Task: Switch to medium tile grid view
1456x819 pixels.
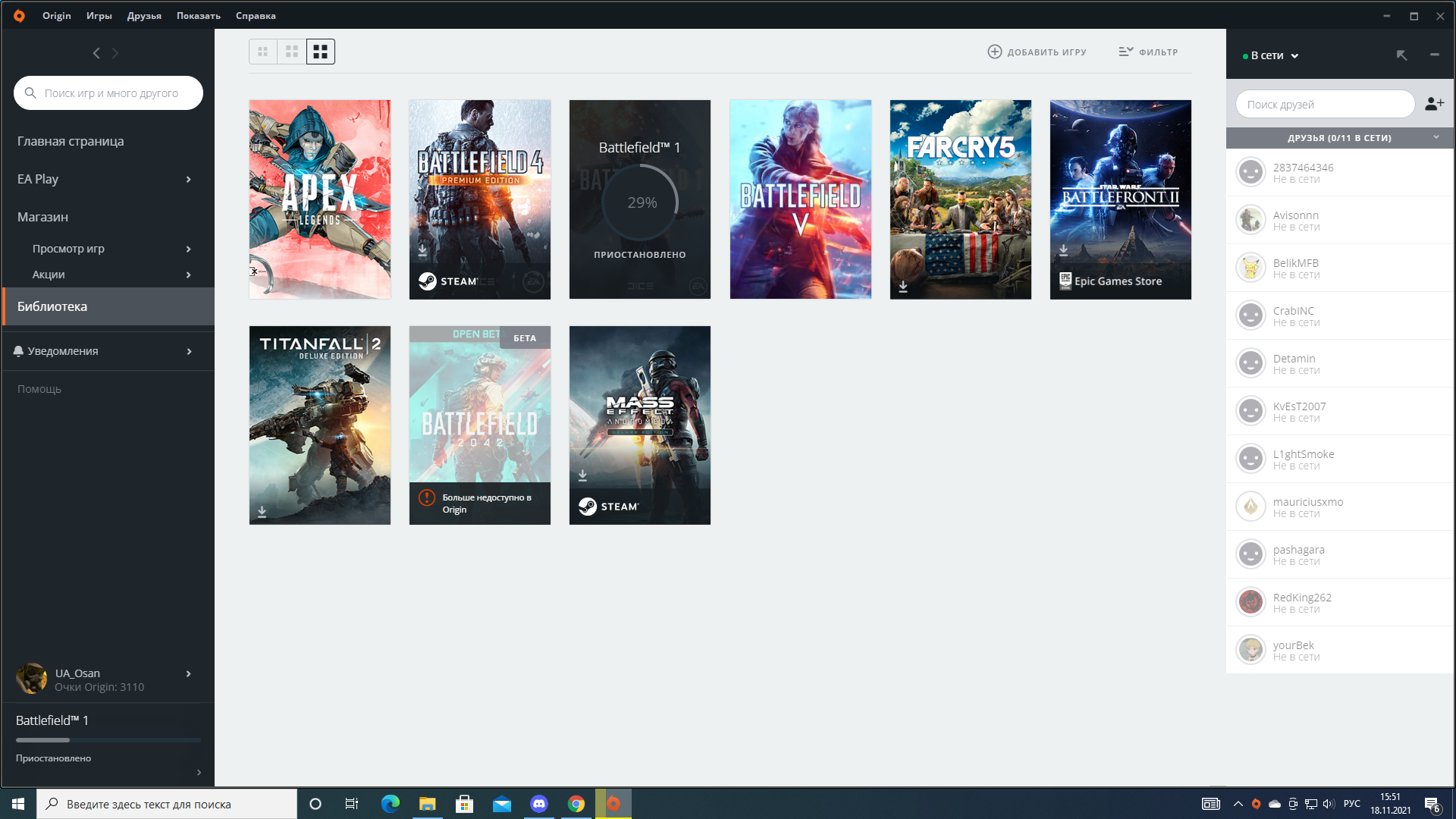Action: [x=291, y=52]
